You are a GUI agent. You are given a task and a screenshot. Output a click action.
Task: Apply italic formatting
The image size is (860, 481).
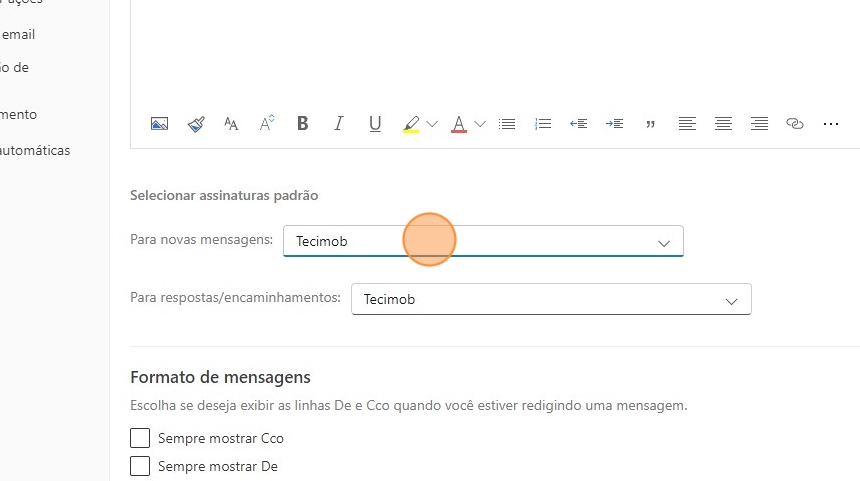click(339, 124)
